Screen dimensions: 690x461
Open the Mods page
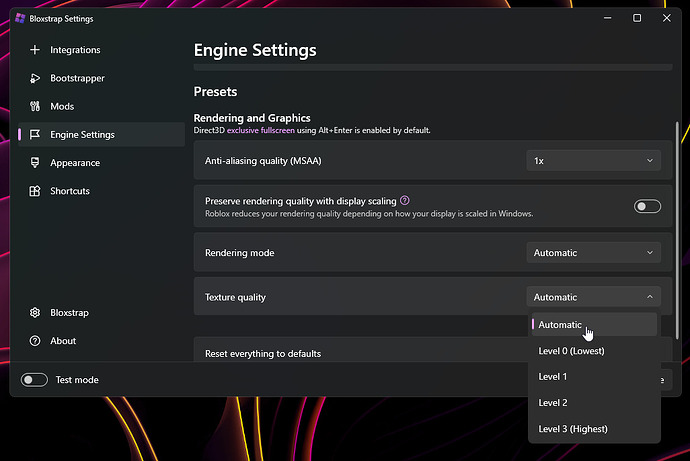click(102, 106)
